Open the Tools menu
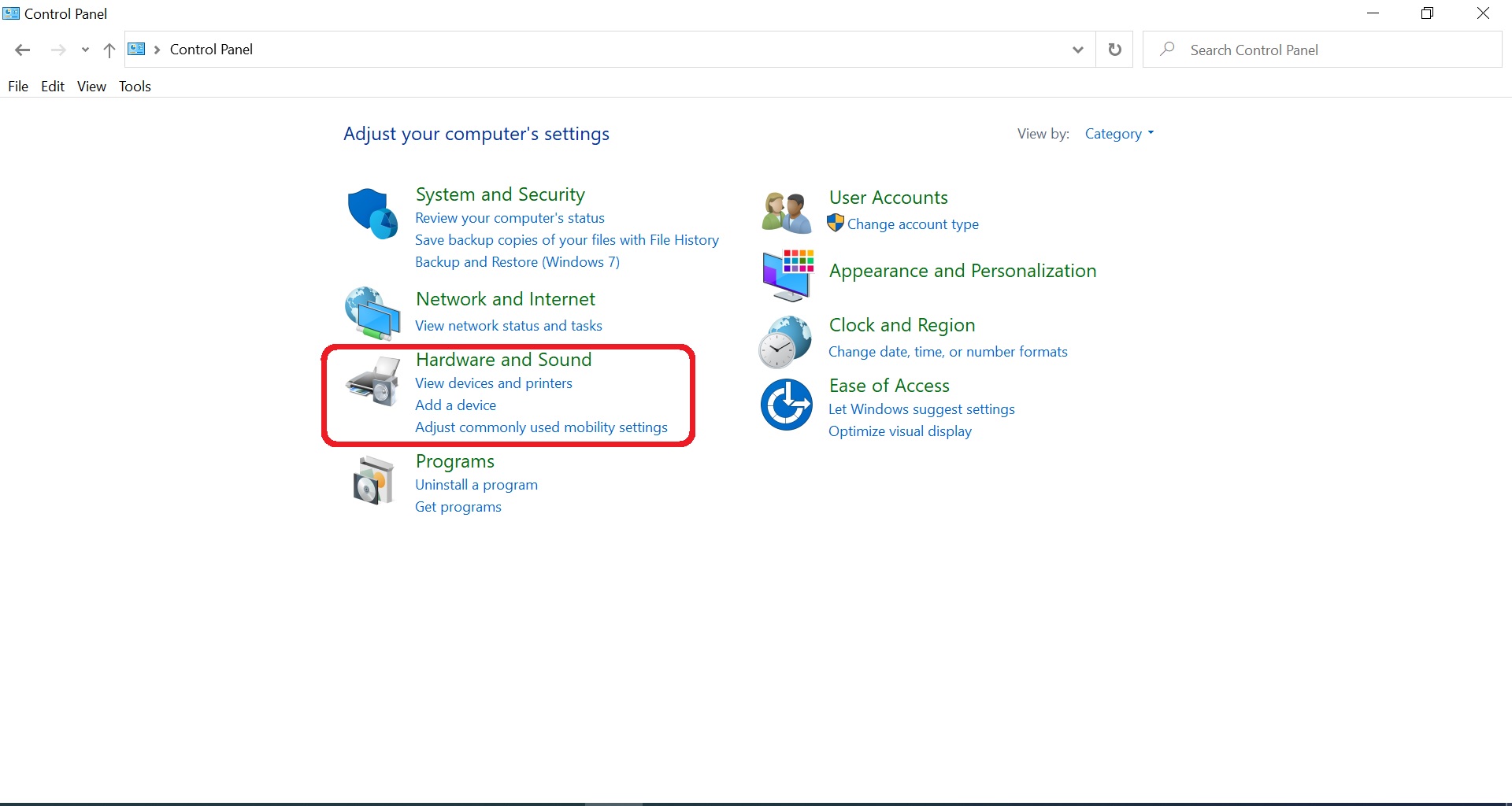 point(135,87)
